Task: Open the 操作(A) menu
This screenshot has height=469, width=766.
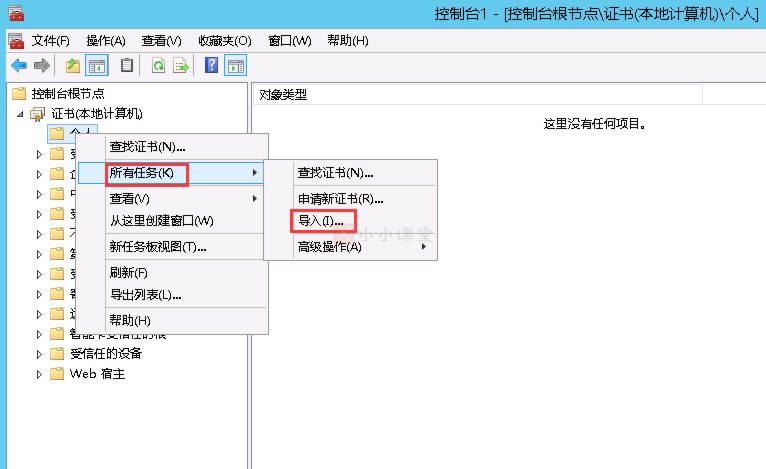Action: (x=106, y=41)
